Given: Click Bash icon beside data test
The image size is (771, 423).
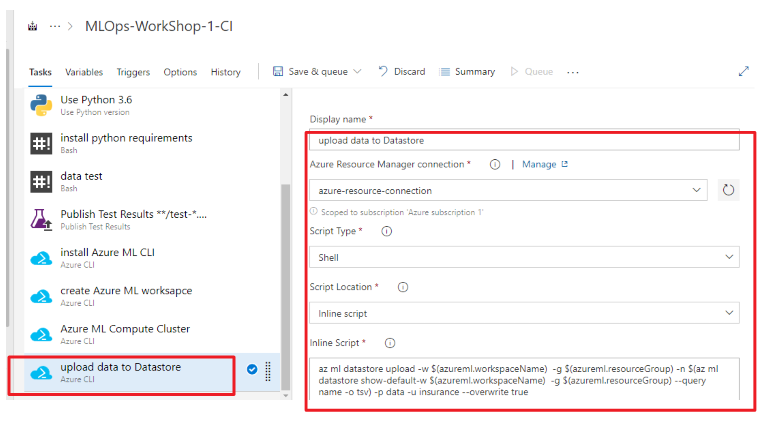Looking at the screenshot, I should 41,181.
